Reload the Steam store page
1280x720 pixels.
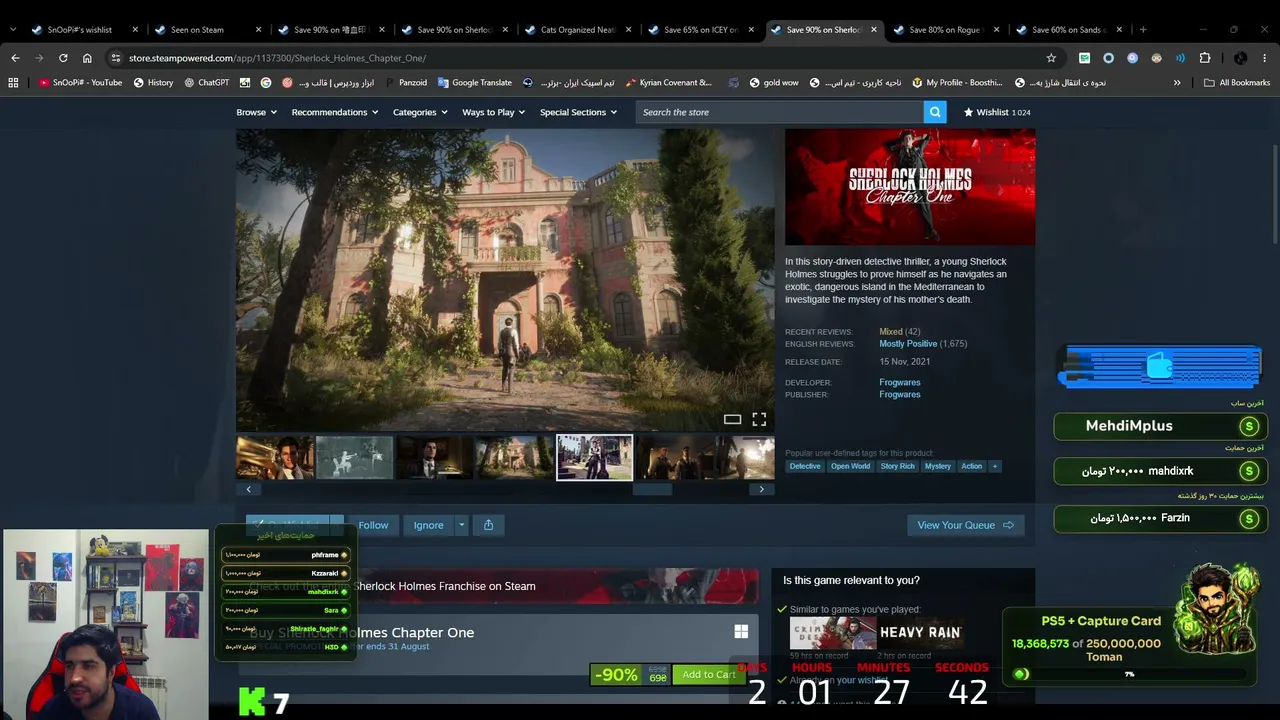(63, 58)
